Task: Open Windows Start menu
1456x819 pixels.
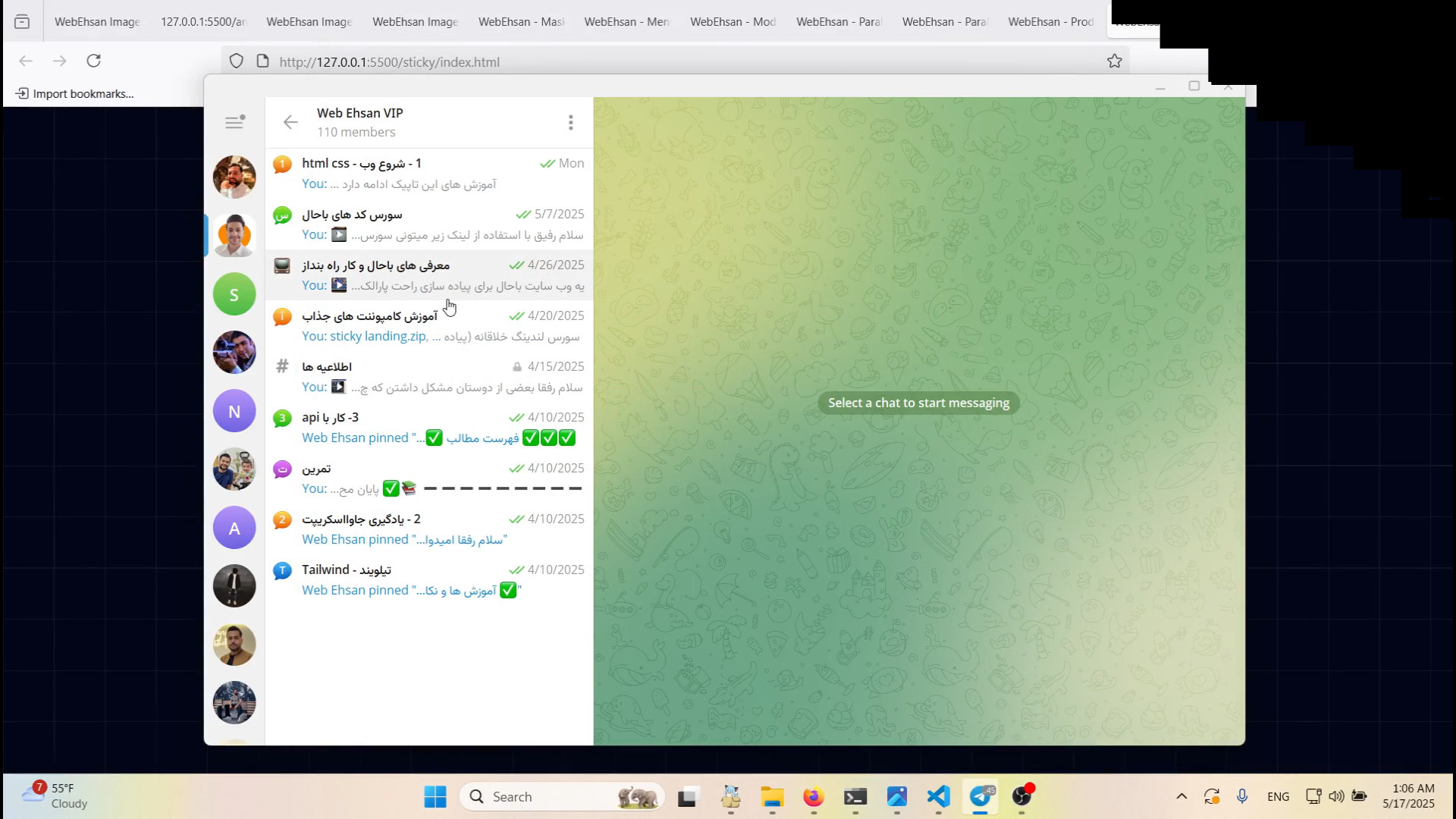Action: click(x=435, y=796)
